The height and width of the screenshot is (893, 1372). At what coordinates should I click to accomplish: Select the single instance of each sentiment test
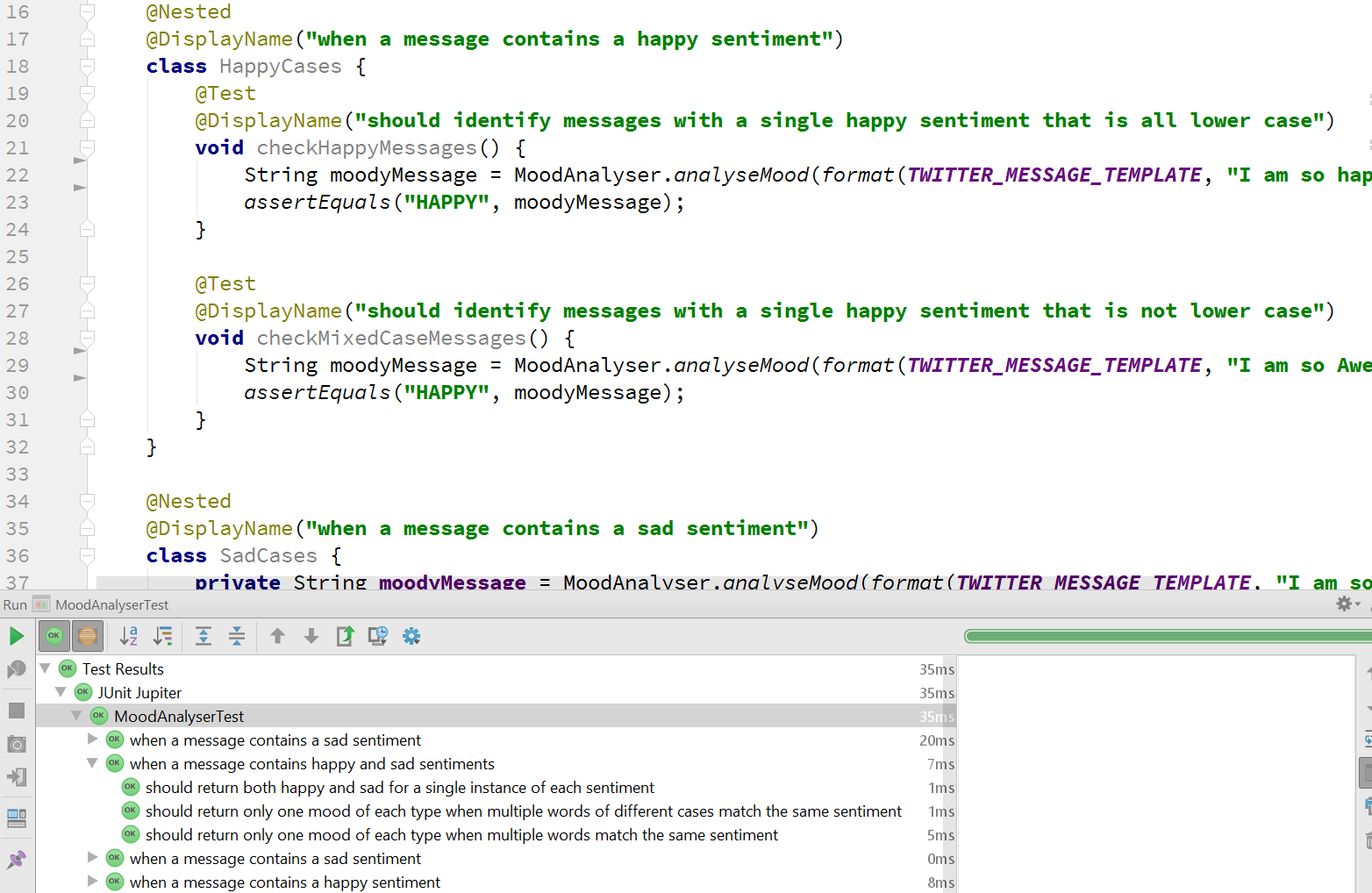click(399, 788)
